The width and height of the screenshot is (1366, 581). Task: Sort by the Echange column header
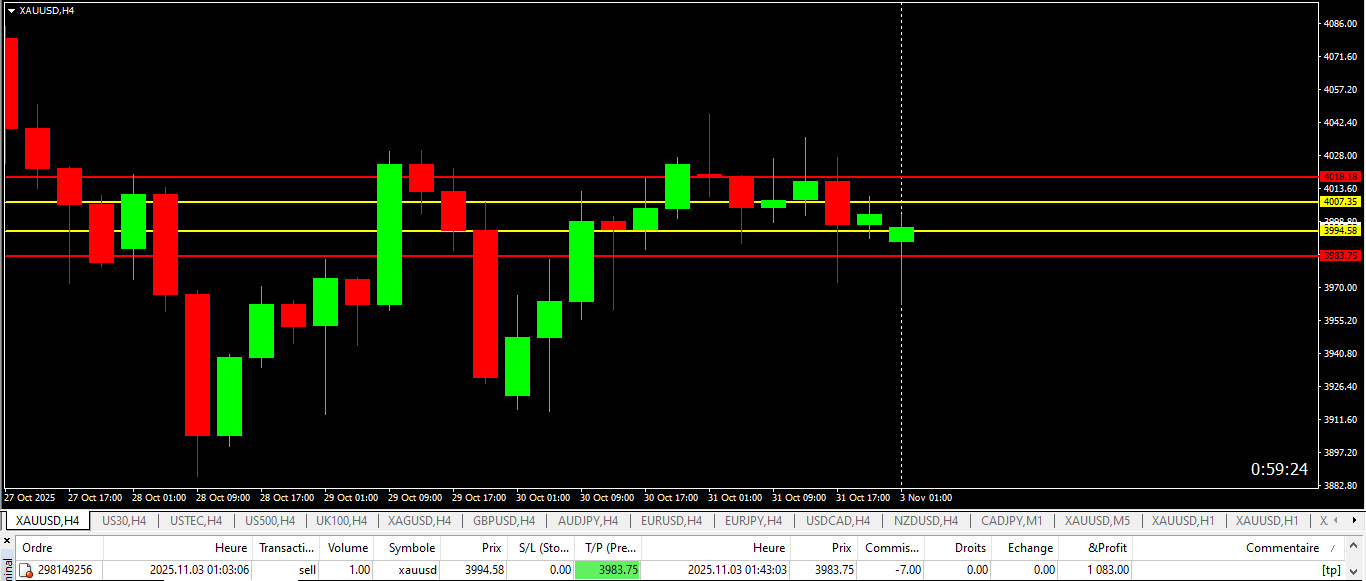point(1027,548)
